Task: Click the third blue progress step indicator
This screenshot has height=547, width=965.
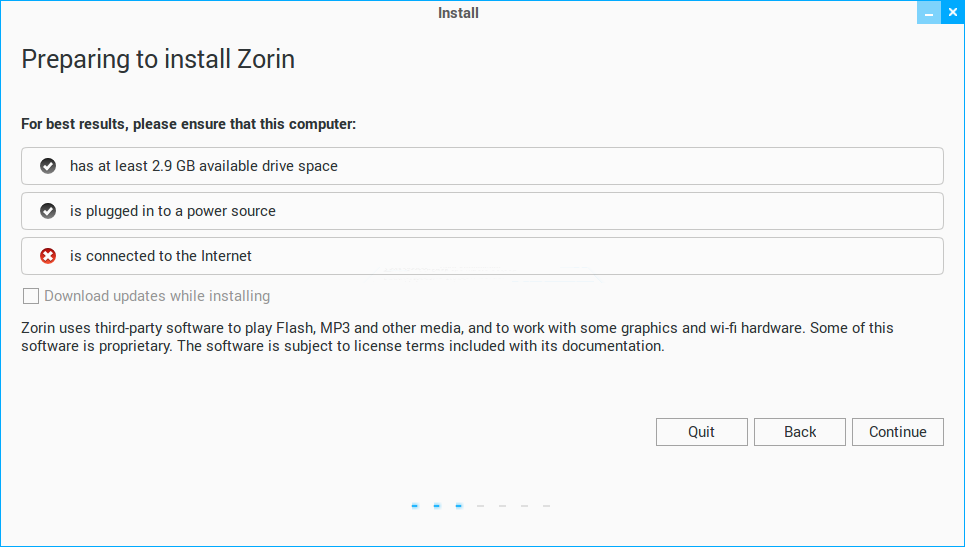Action: pos(459,506)
